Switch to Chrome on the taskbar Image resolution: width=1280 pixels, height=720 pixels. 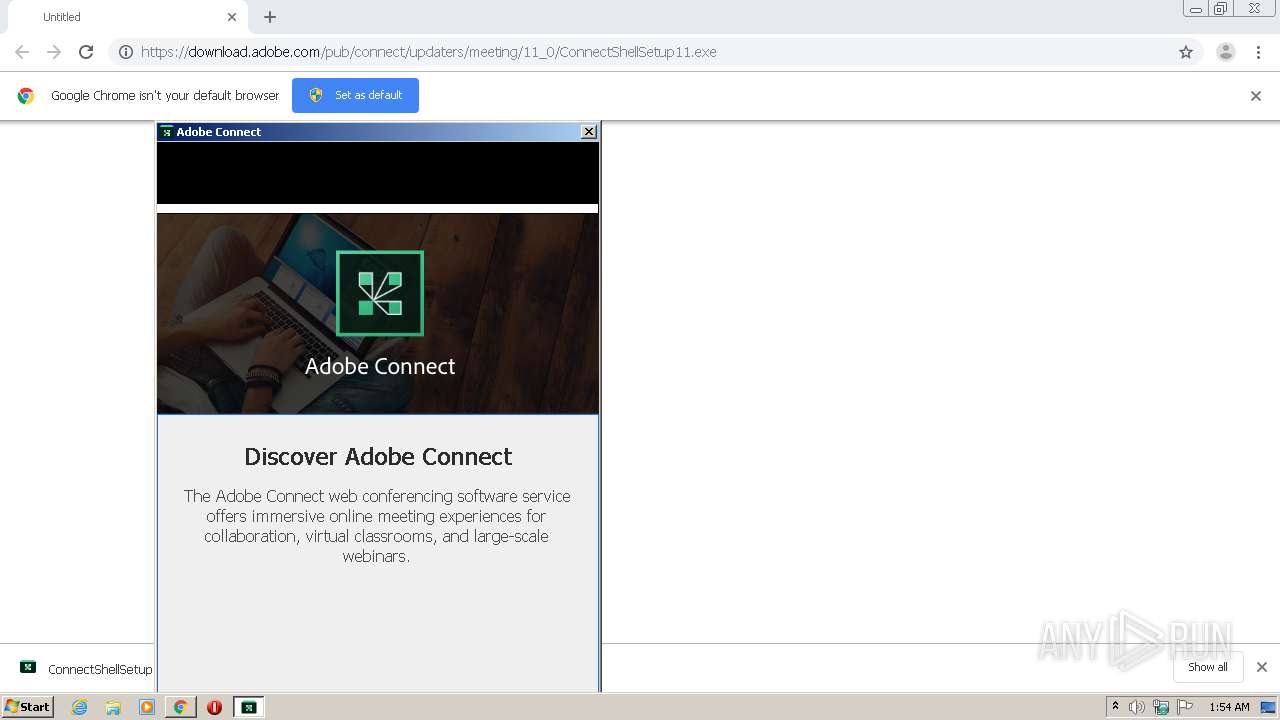[x=180, y=707]
